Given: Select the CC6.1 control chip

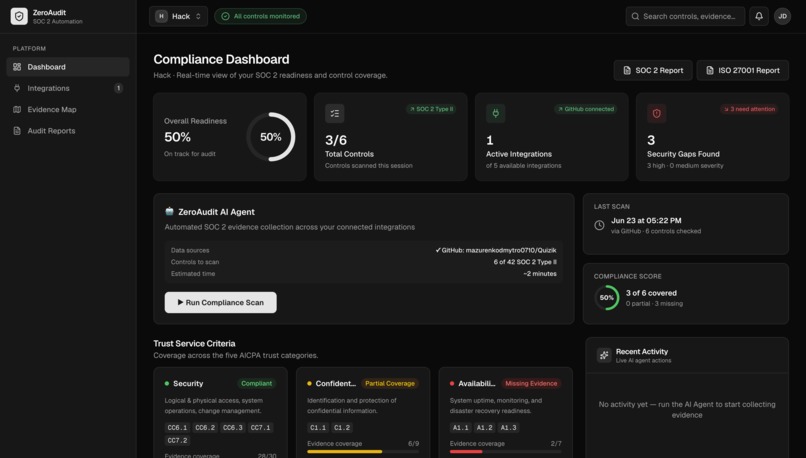Looking at the screenshot, I should 177,428.
